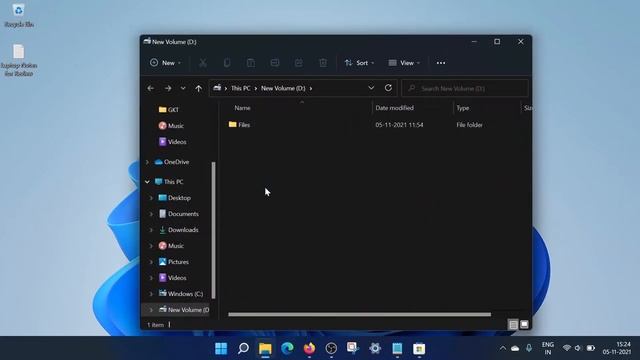Click the OneDrive cloud tray icon
640x360 pixels.
[515, 348]
